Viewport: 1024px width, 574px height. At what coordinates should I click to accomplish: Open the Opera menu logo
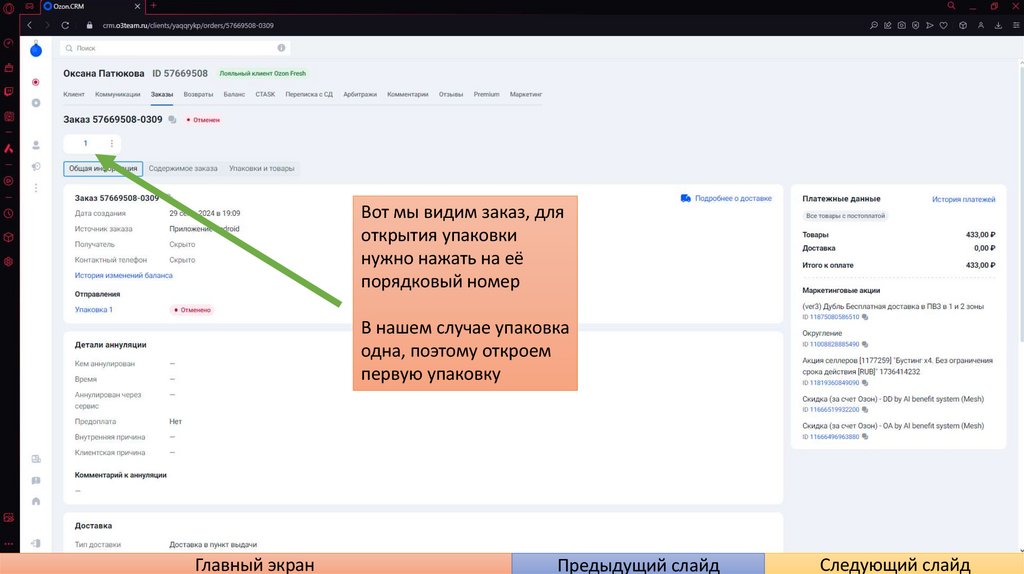pos(8,8)
